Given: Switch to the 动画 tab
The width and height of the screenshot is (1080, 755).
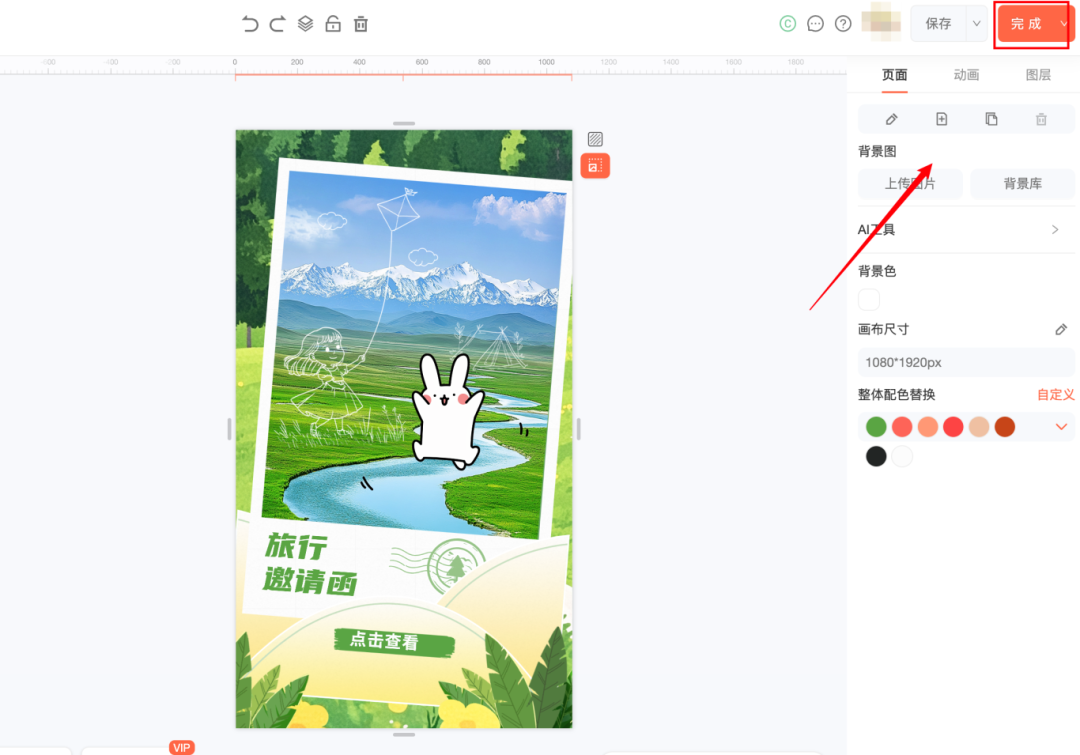Looking at the screenshot, I should (966, 75).
